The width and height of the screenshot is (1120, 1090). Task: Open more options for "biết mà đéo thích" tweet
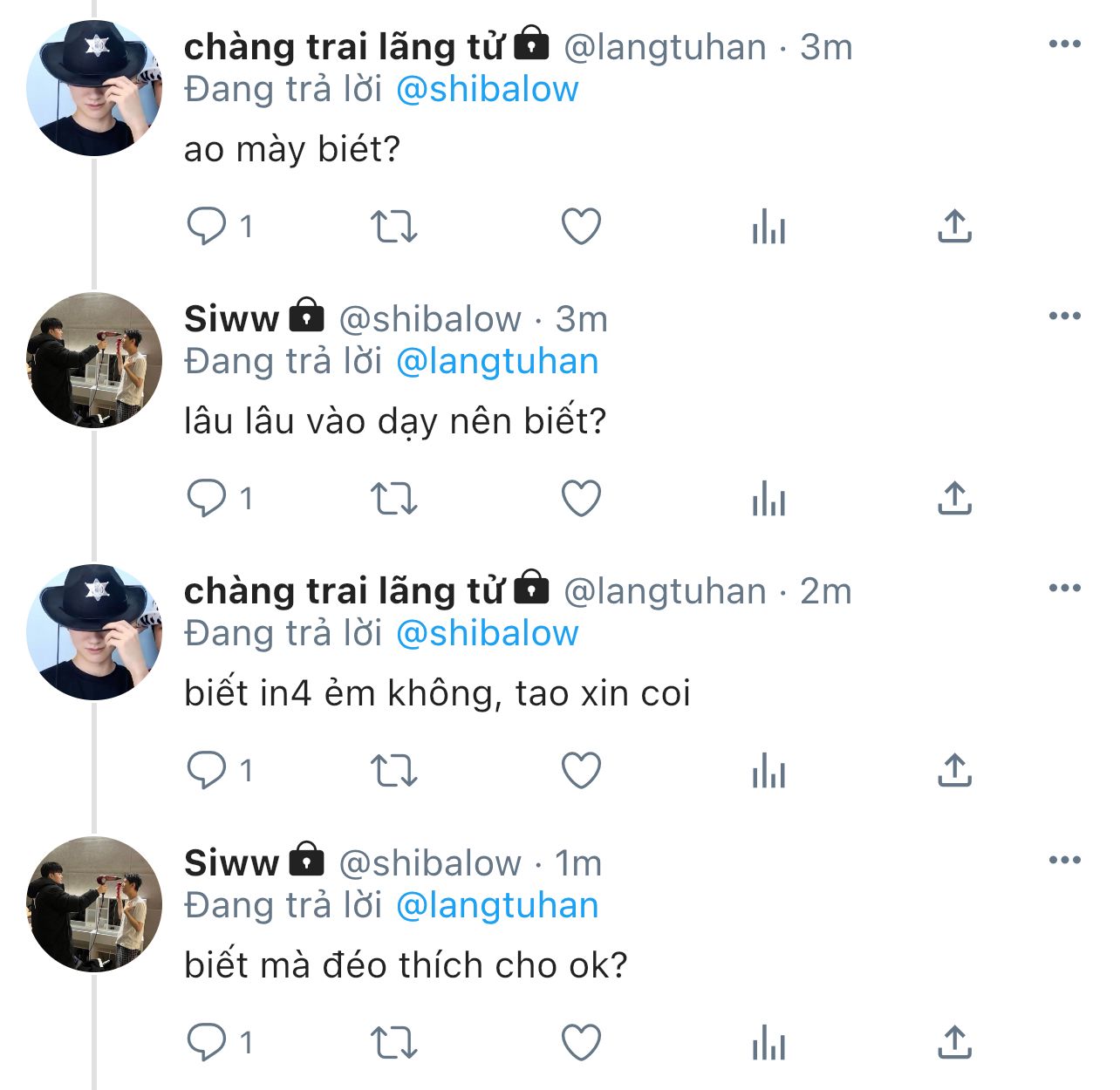point(1064,861)
